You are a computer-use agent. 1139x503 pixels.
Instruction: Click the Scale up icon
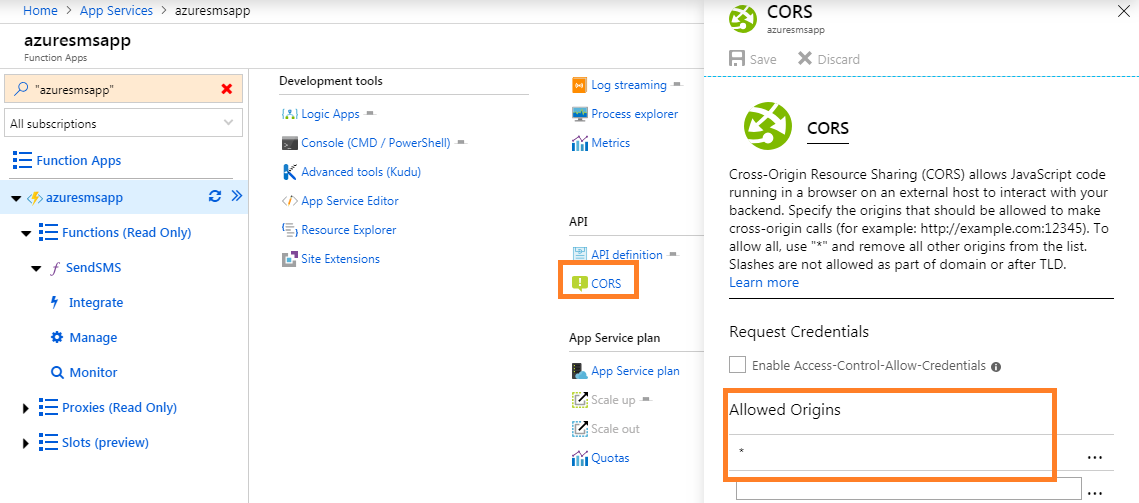pos(579,400)
